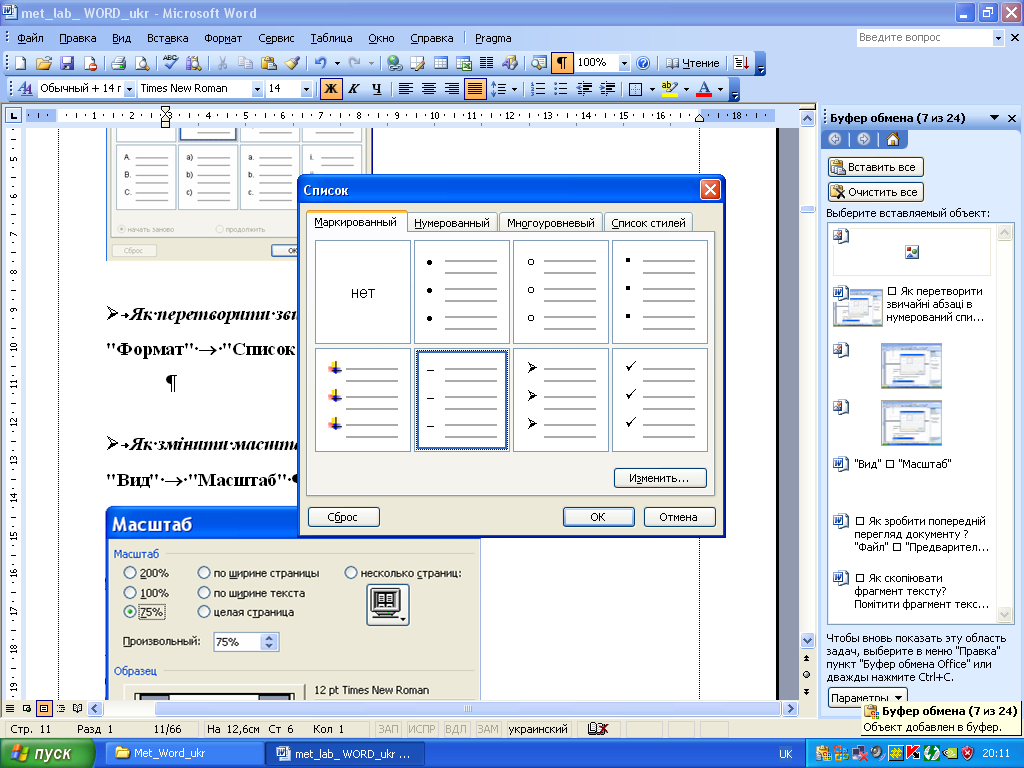Run the spelling check ABC icon
This screenshot has width=1024, height=768.
pyautogui.click(x=170, y=63)
